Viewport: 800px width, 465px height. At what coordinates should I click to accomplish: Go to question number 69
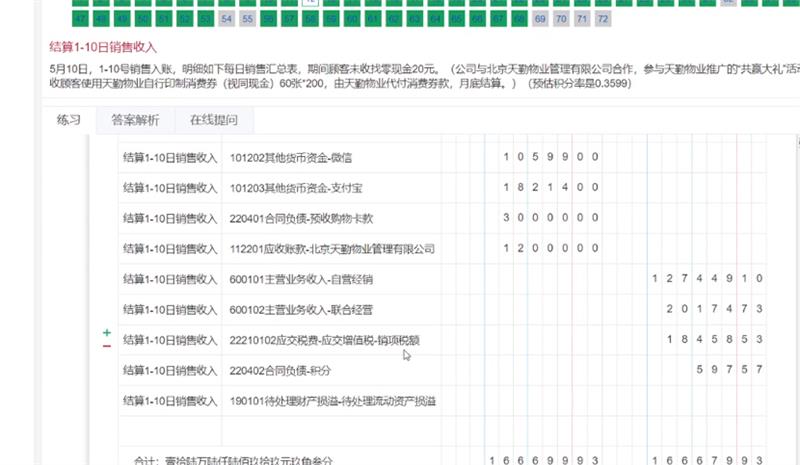(540, 19)
